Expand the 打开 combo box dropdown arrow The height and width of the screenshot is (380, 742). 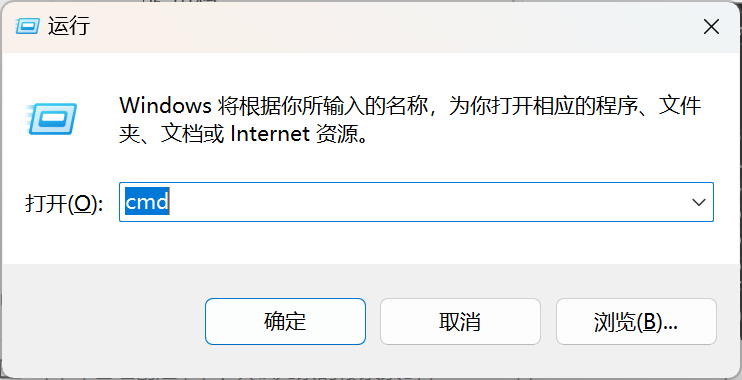coord(698,202)
